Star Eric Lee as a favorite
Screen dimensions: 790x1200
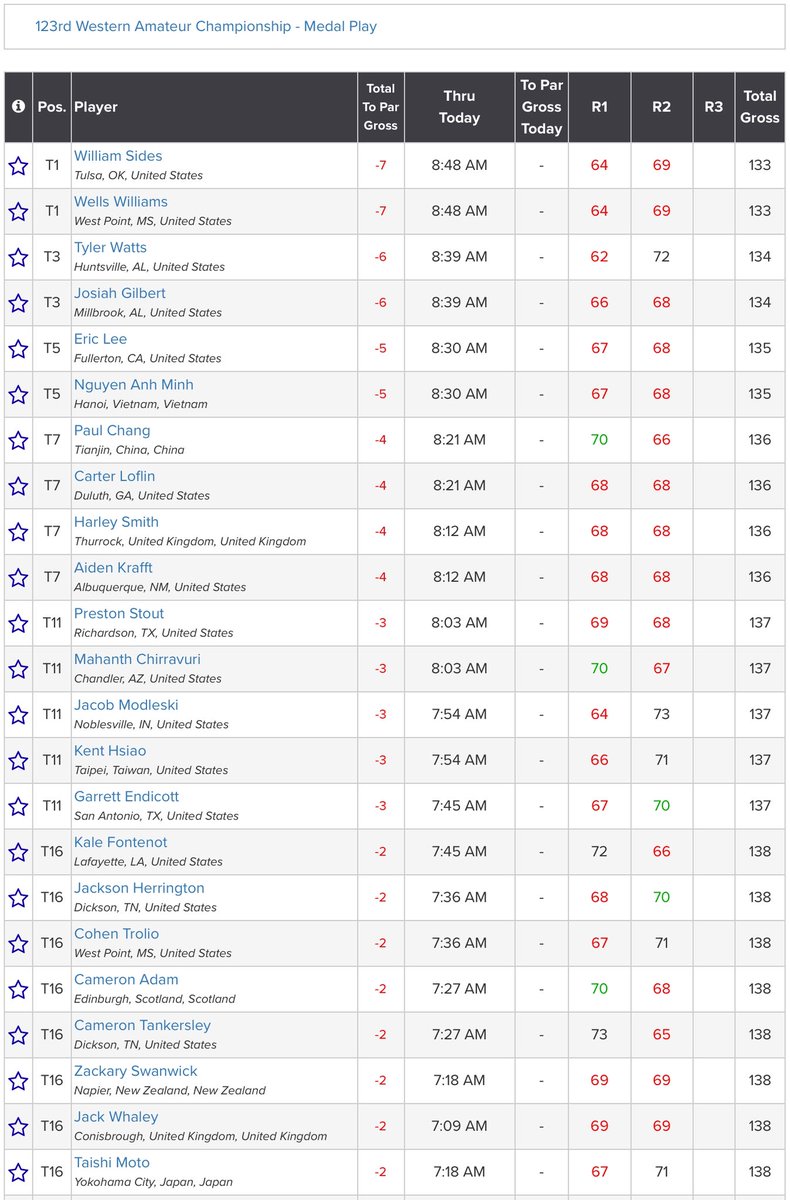tap(18, 349)
